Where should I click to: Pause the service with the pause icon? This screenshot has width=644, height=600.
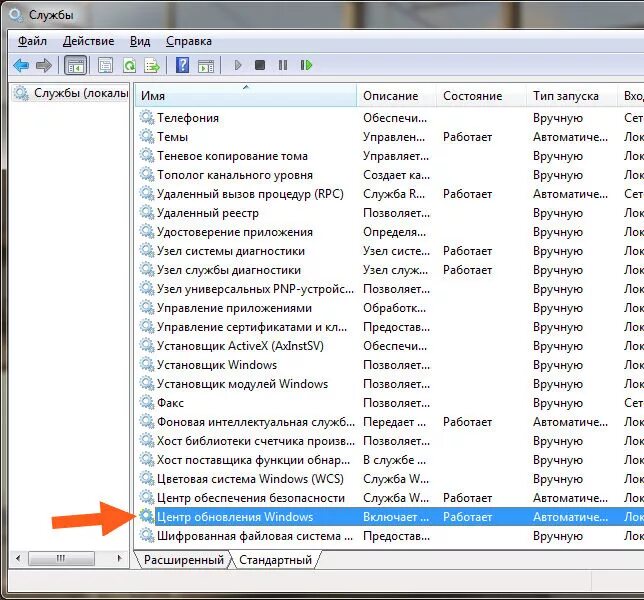(283, 65)
